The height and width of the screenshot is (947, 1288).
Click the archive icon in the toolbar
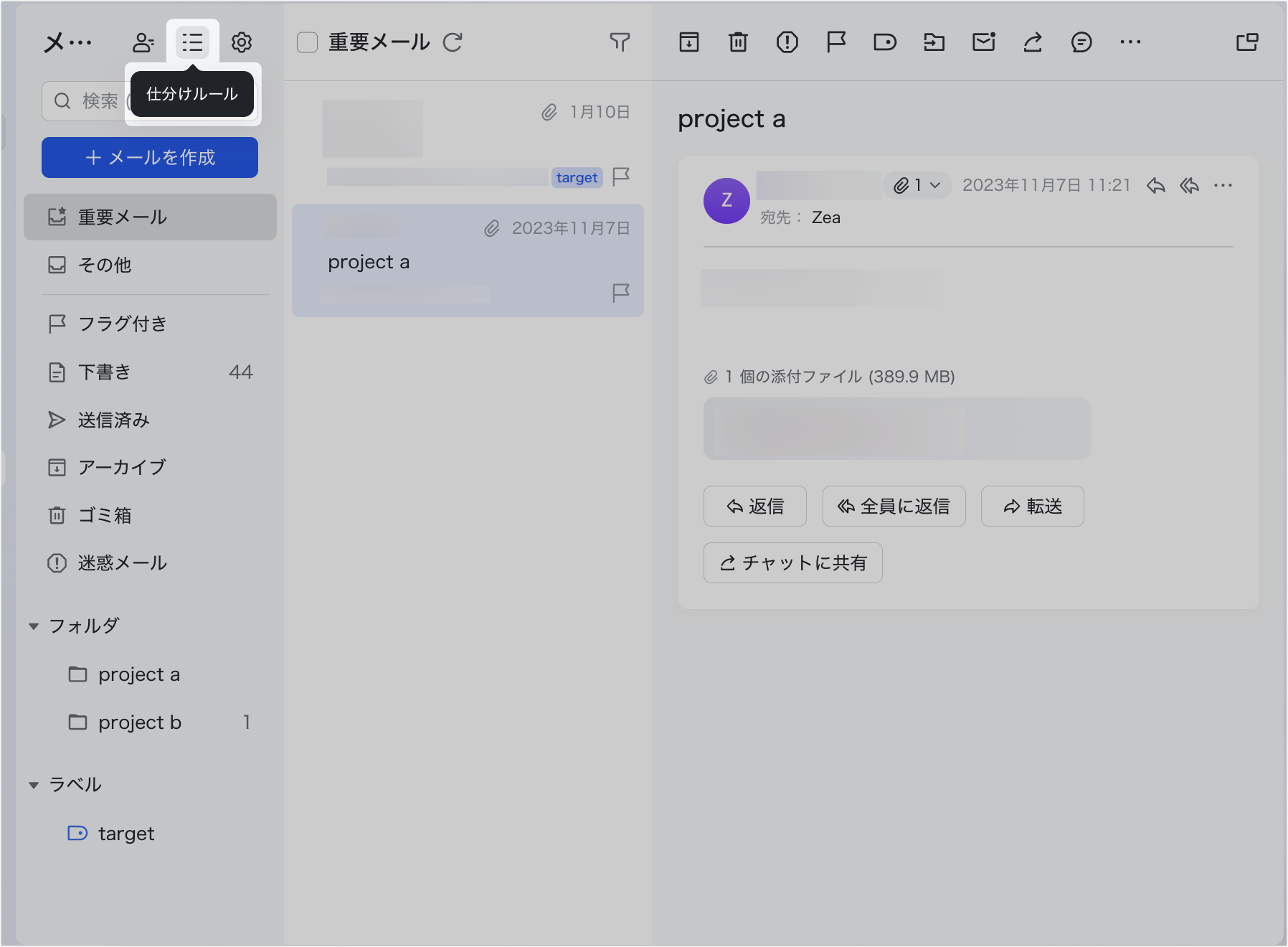point(688,42)
